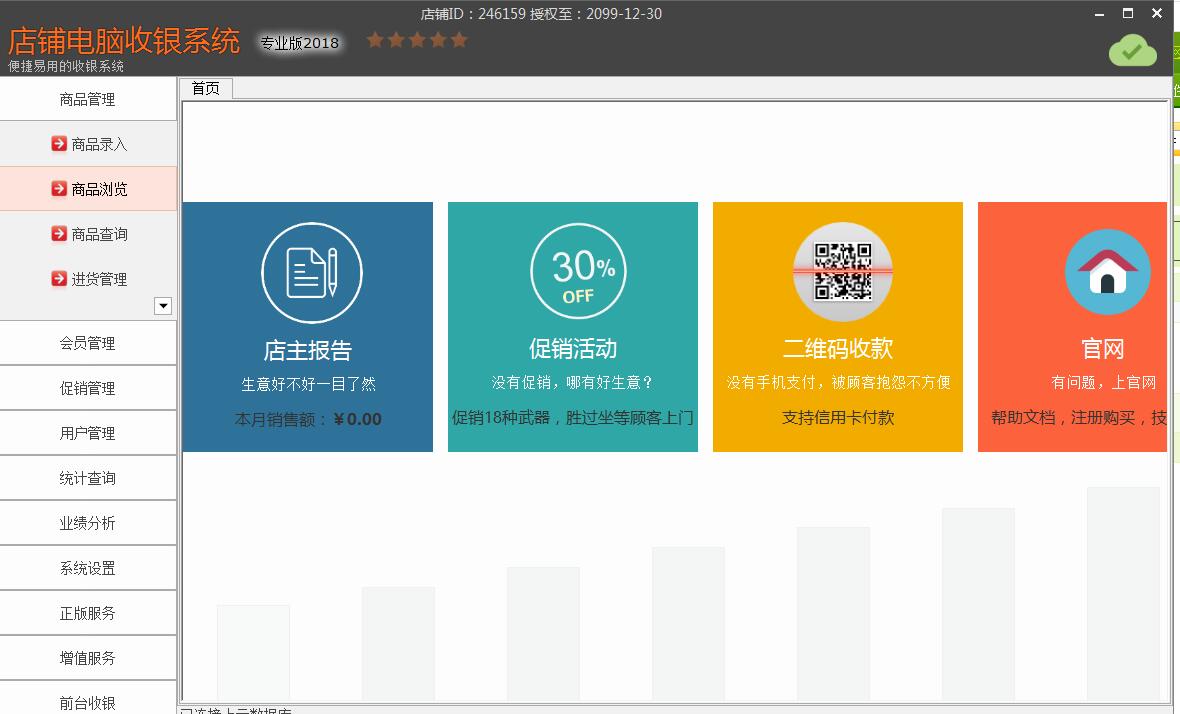Click the 30% OFF promotion icon
Viewport: 1180px width, 714px height.
coord(578,271)
